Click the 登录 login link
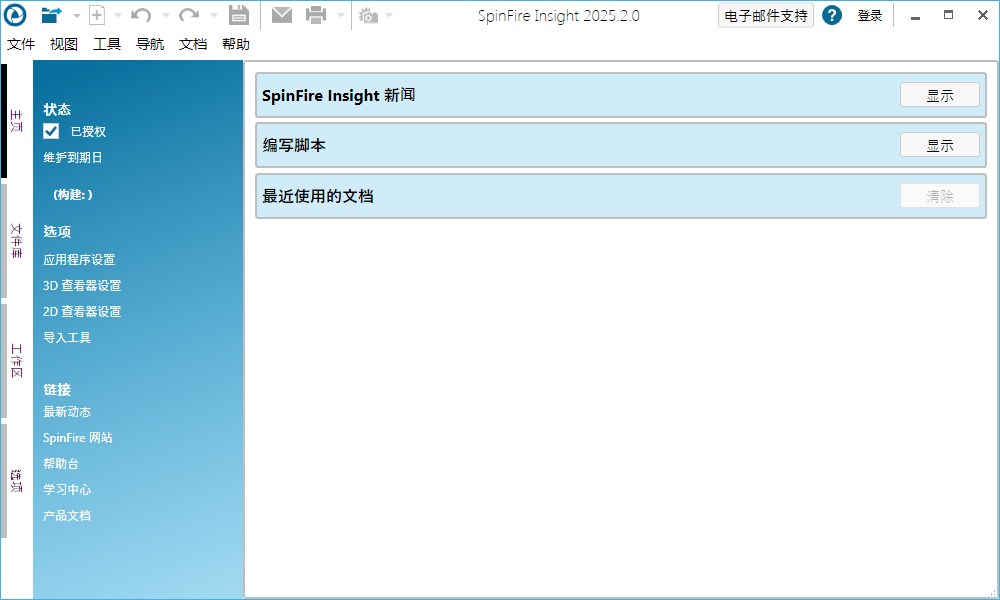Viewport: 1000px width, 600px height. coord(870,15)
